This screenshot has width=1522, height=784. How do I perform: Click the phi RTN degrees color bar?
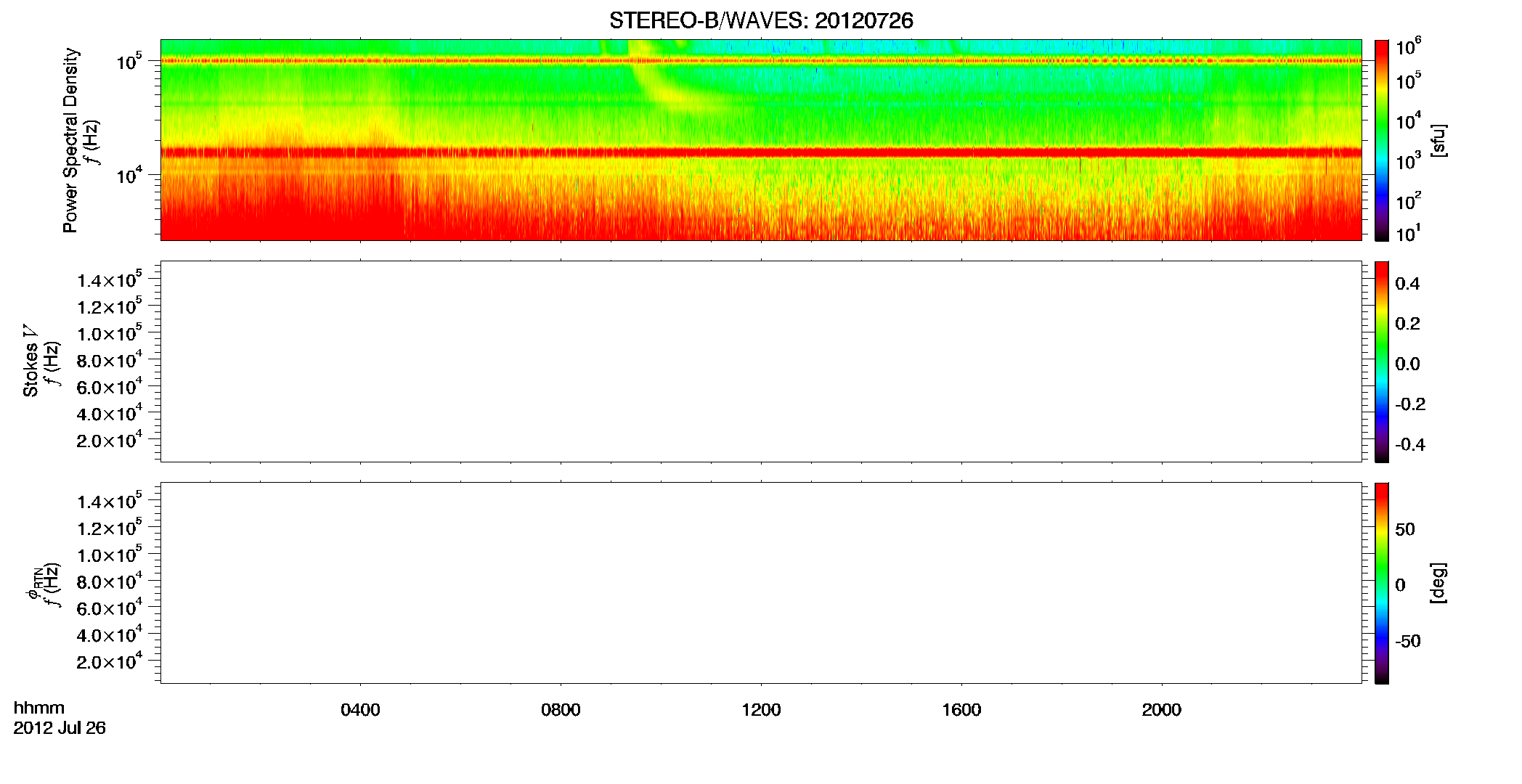[x=1382, y=582]
